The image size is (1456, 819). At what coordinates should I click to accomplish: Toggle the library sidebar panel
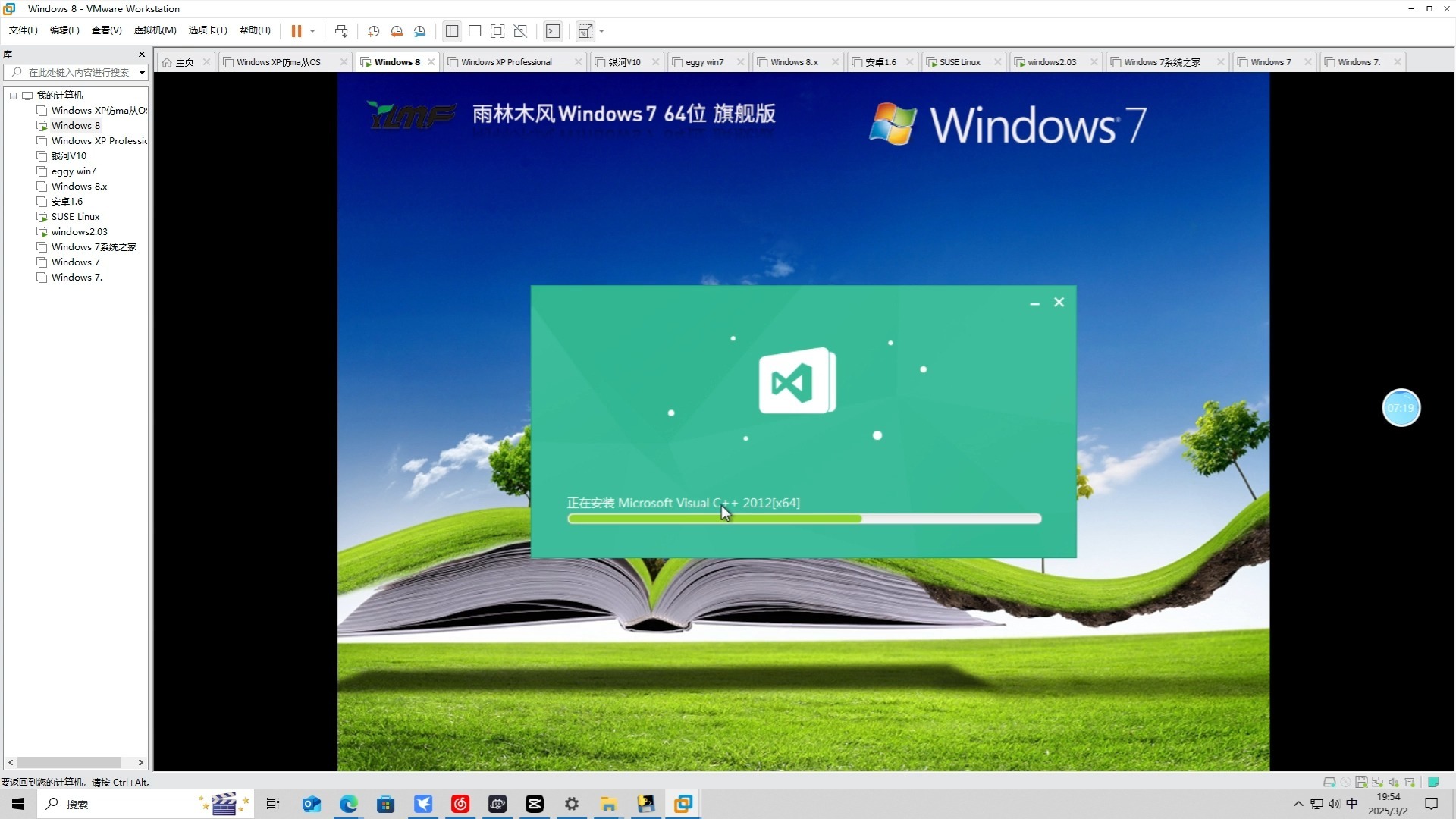coord(452,31)
